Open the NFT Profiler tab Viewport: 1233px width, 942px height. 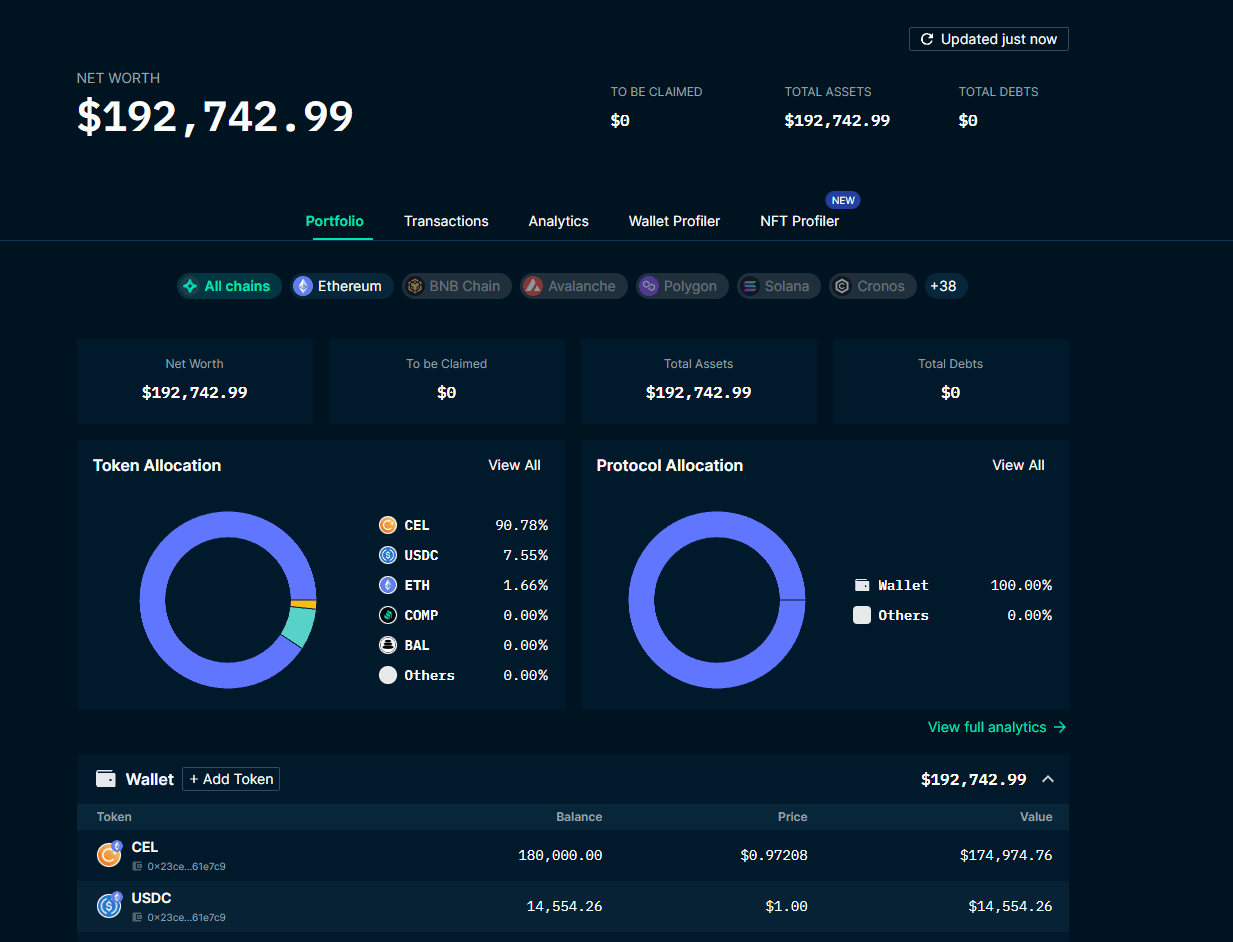tap(799, 221)
